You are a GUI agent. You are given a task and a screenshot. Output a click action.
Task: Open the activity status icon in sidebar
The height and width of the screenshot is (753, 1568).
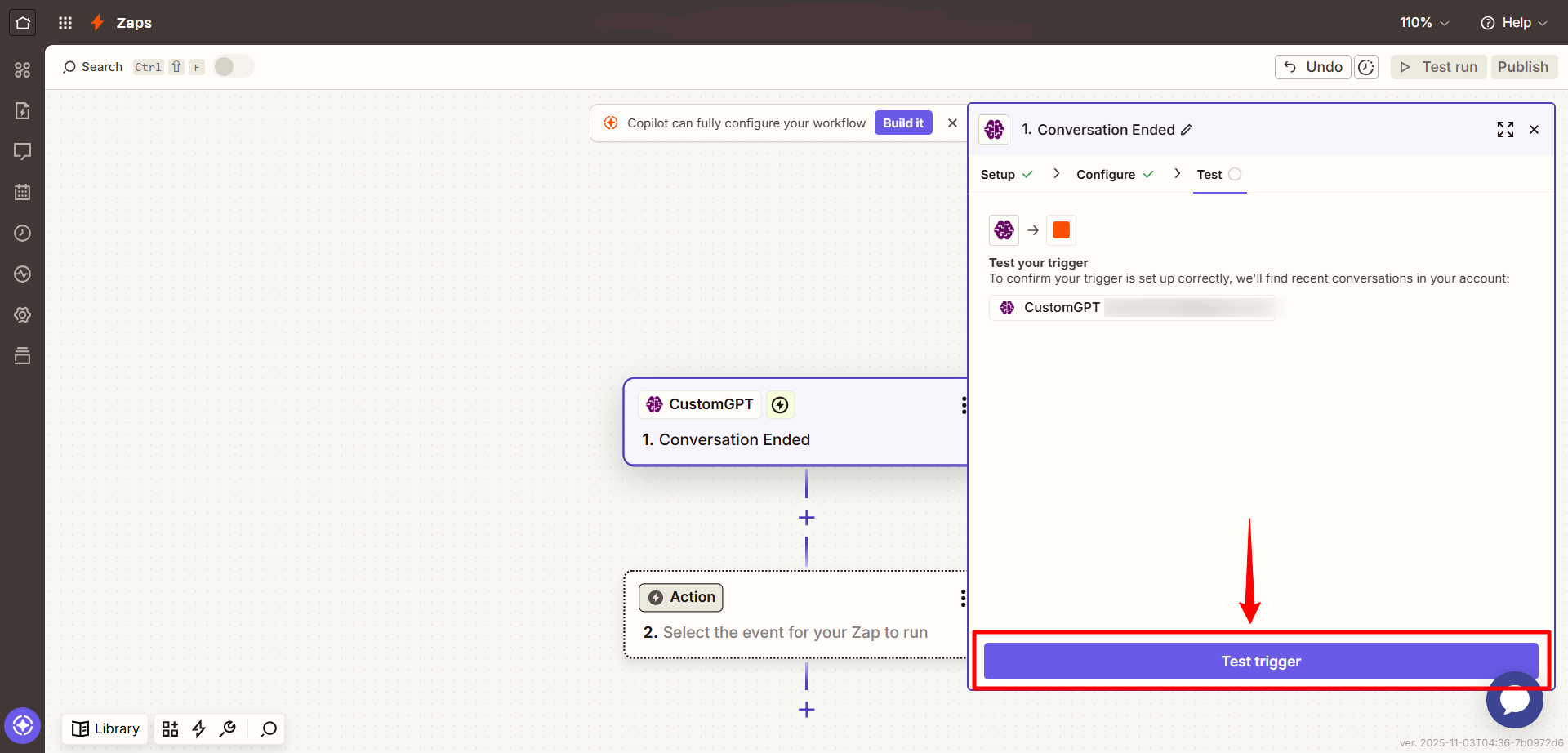point(23,274)
